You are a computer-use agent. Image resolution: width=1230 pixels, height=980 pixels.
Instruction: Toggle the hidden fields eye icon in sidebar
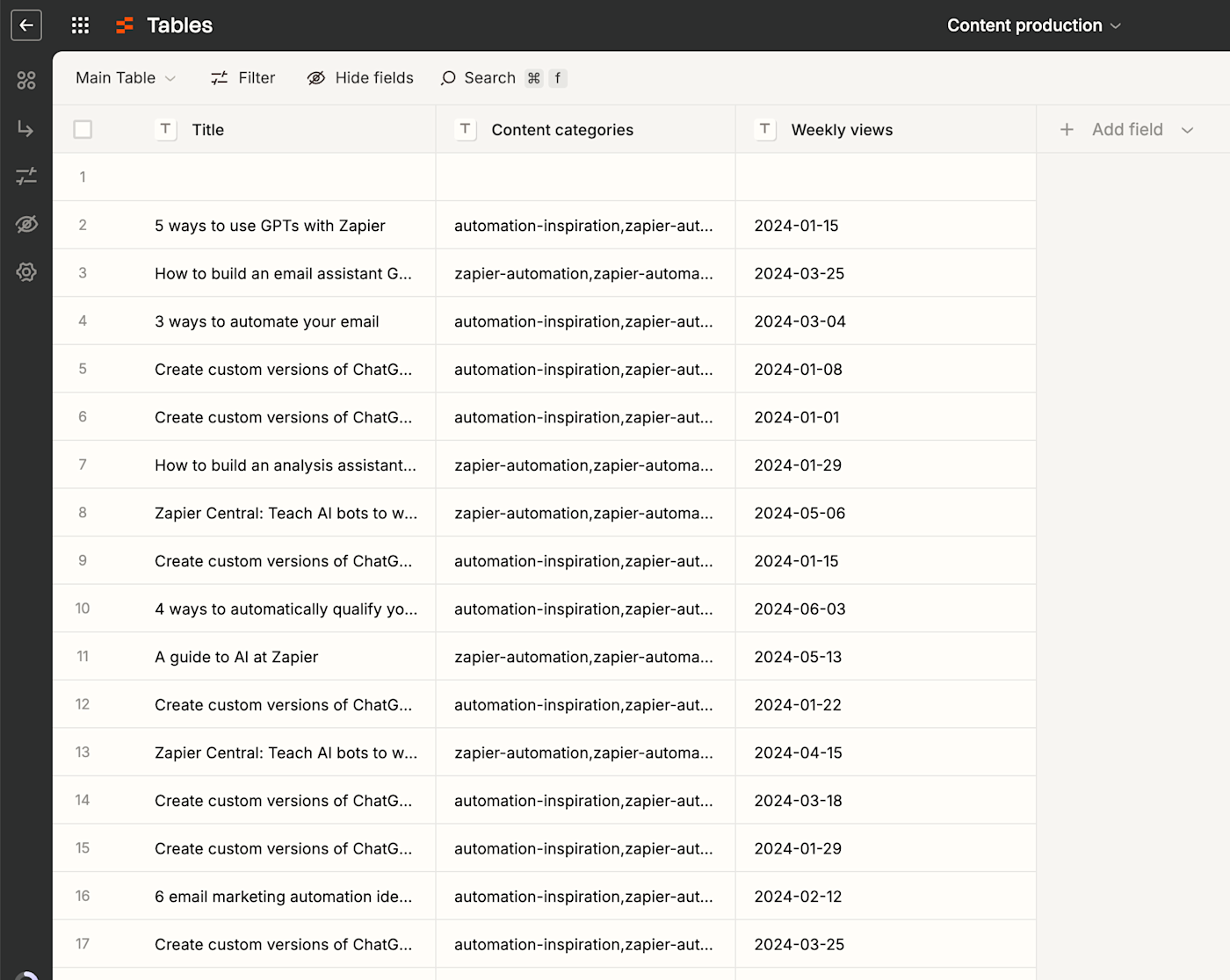coord(26,224)
